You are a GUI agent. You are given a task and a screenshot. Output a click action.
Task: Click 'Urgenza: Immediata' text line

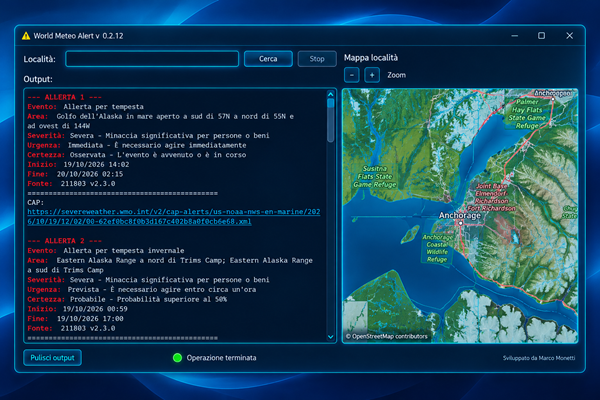[x=137, y=145]
